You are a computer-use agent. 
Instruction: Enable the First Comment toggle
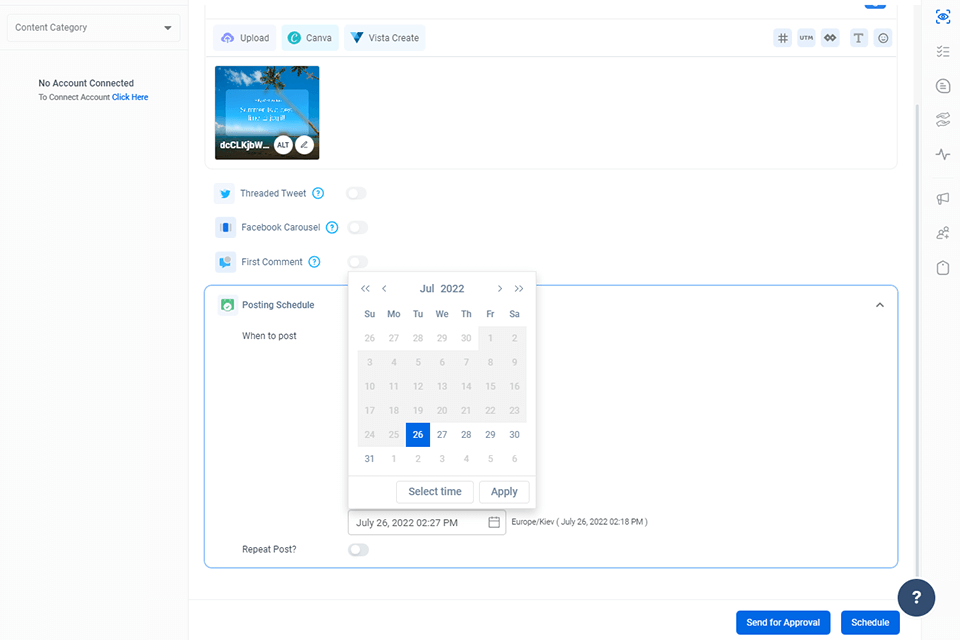358,262
